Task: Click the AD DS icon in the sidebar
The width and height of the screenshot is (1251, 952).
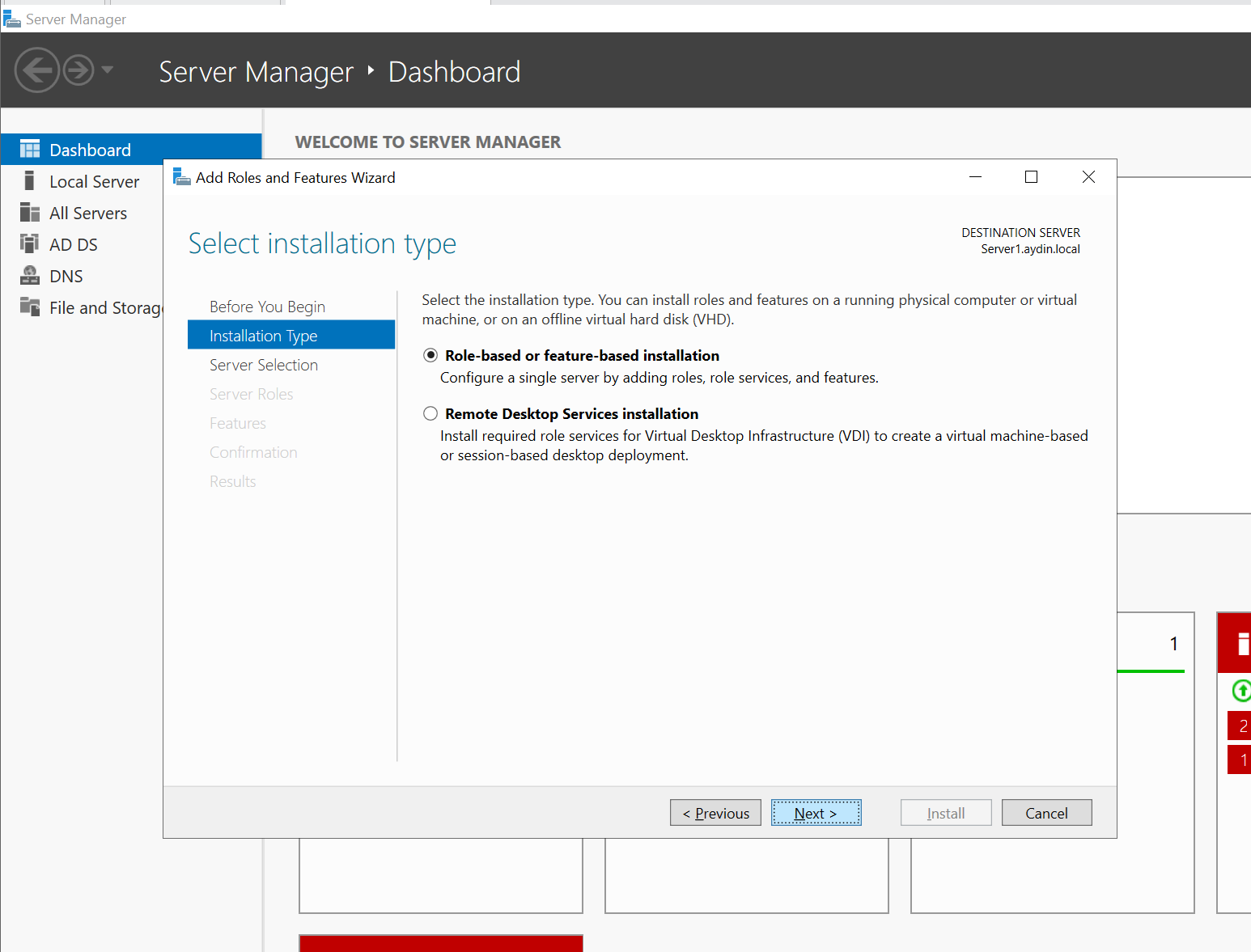Action: [30, 243]
